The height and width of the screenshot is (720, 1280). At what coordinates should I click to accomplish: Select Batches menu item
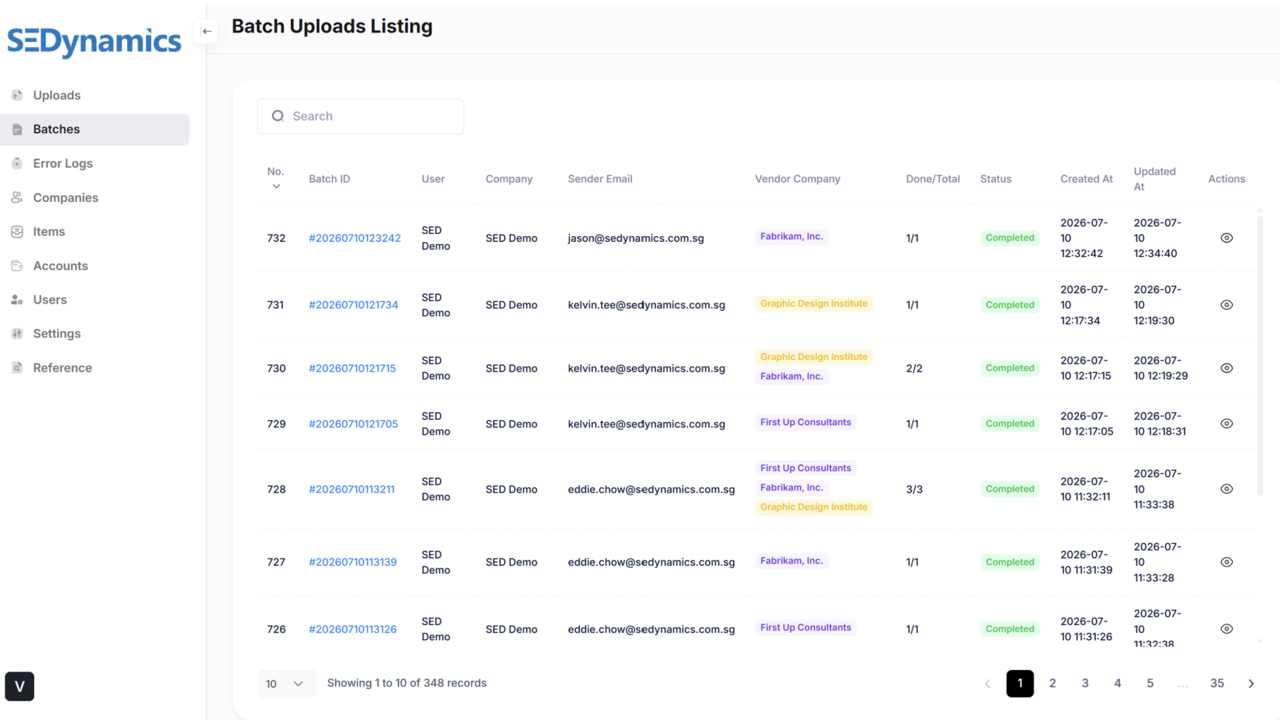[95, 129]
